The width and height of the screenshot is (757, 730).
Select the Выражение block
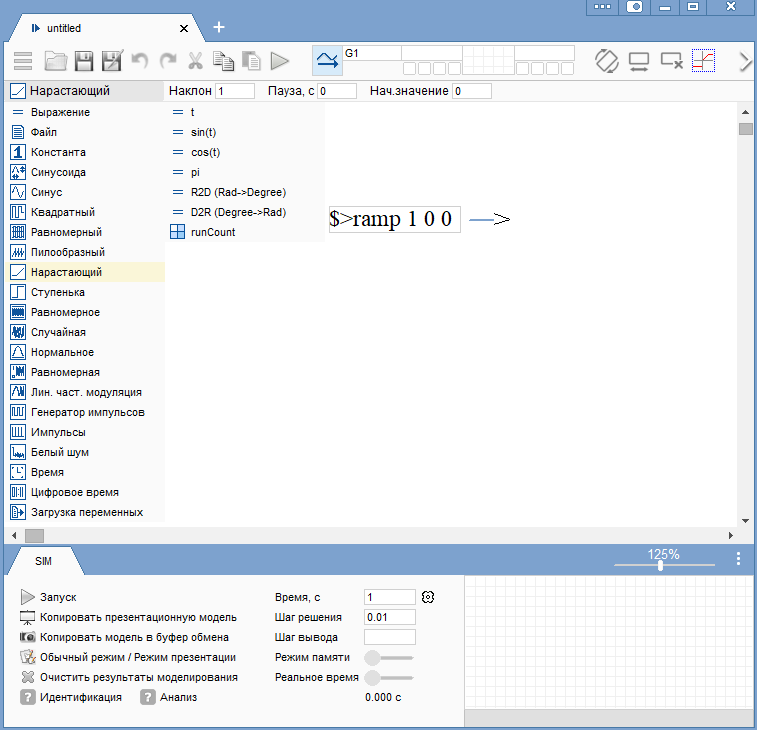click(87, 112)
